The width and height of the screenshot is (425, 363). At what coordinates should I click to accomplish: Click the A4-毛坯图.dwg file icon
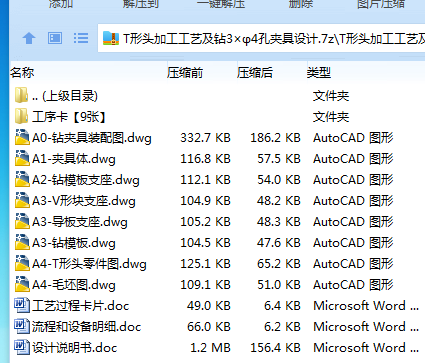tap(22, 284)
